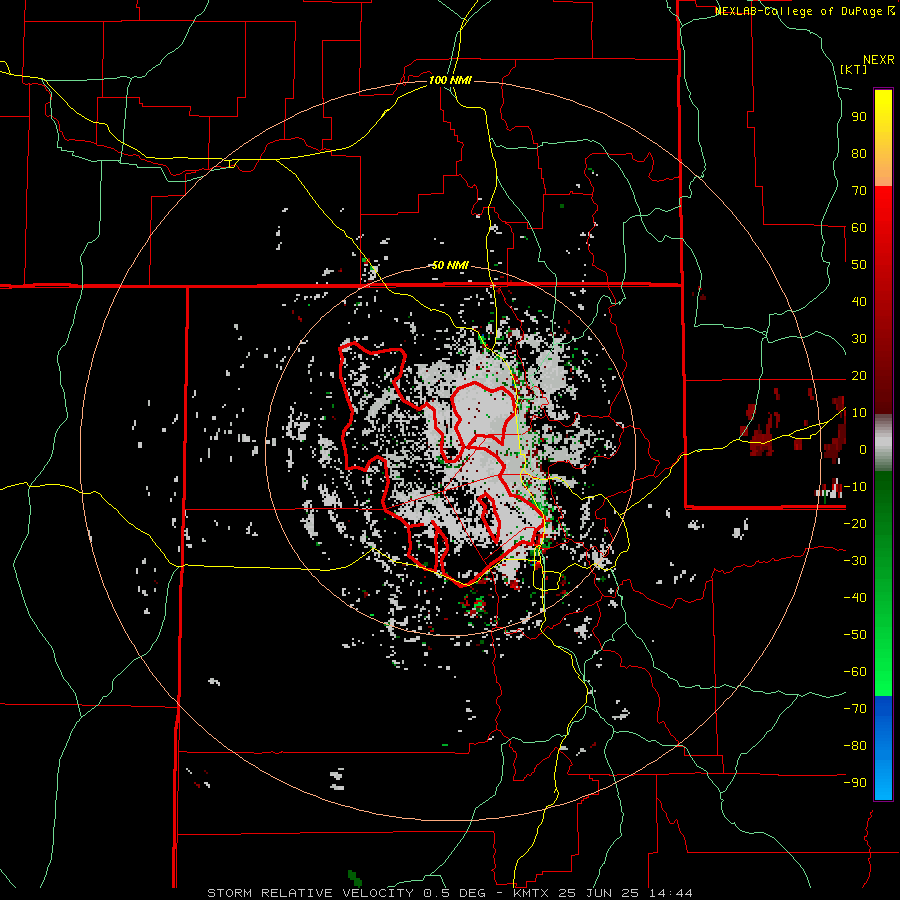Click the -80 knot value on the scale
The width and height of the screenshot is (900, 900).
(x=855, y=746)
